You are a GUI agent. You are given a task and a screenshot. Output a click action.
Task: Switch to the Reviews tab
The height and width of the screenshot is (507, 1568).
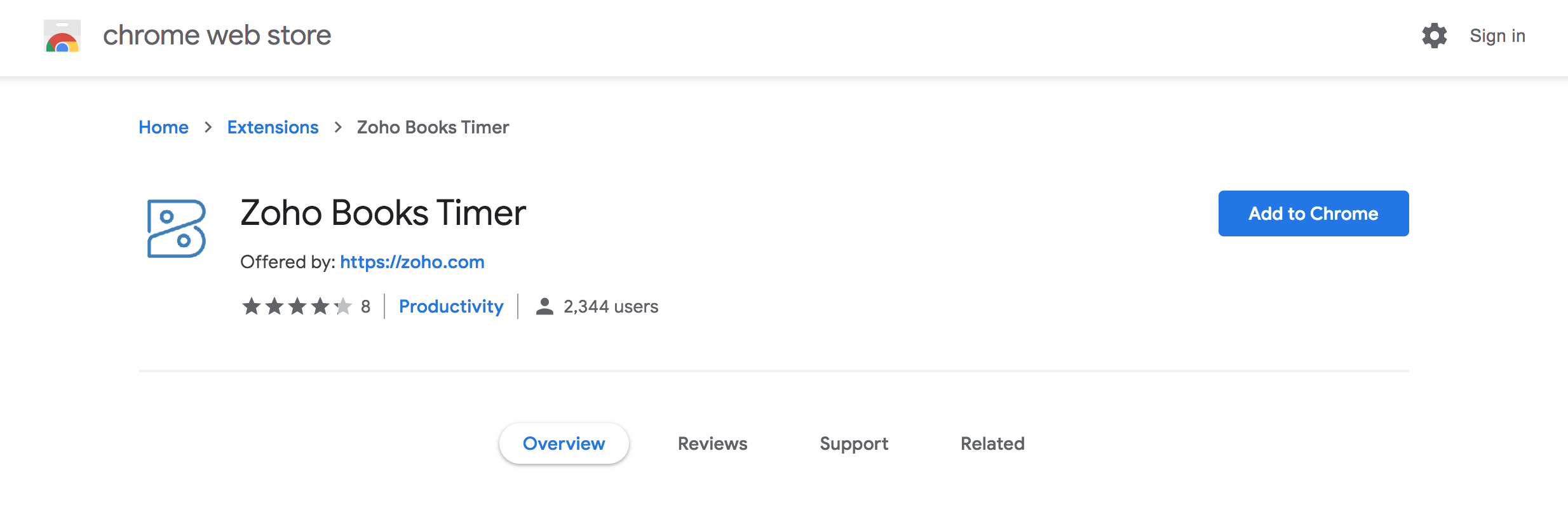point(712,443)
